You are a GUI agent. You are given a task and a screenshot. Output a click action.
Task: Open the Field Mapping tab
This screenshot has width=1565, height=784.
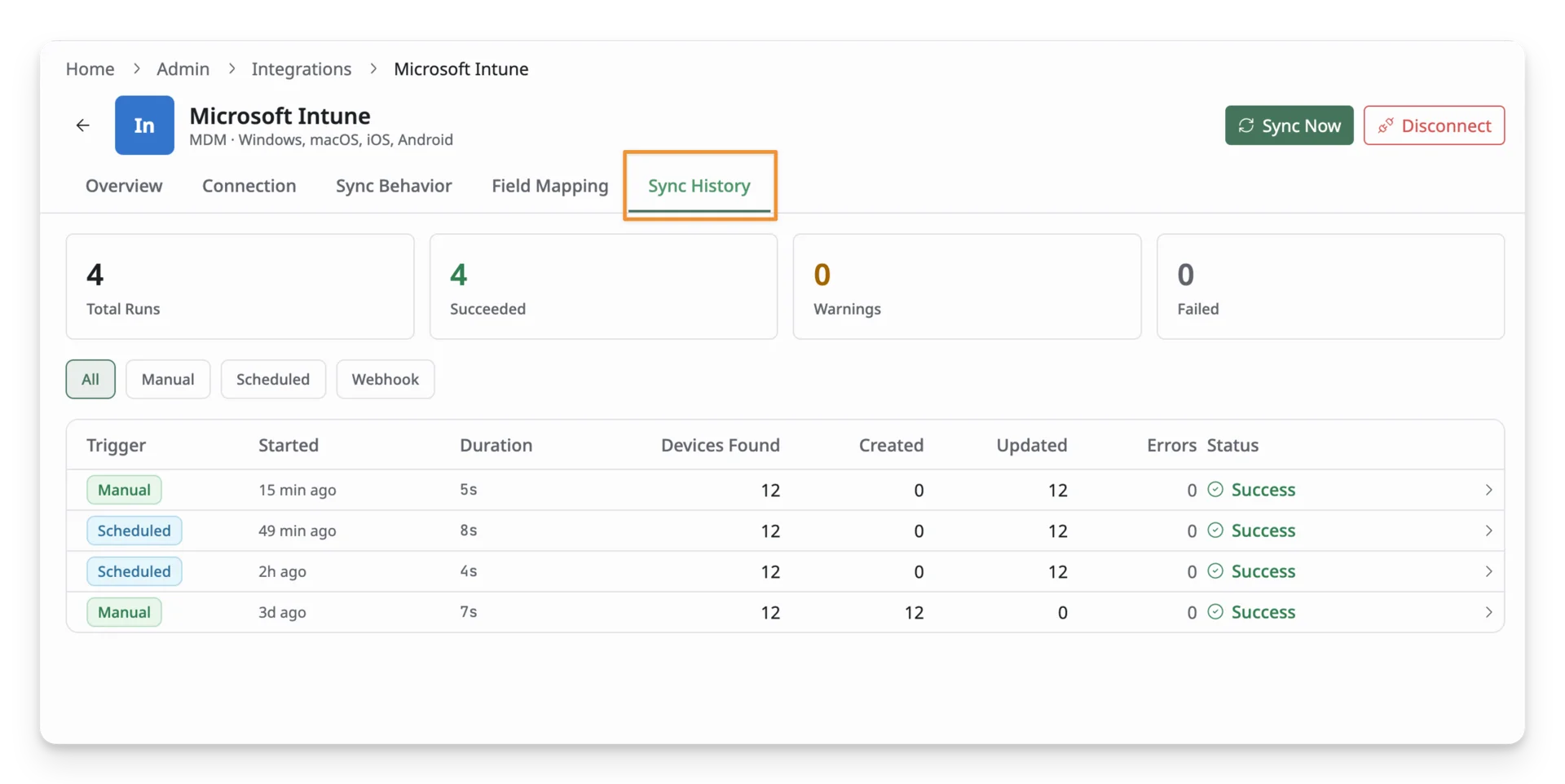[x=550, y=186]
